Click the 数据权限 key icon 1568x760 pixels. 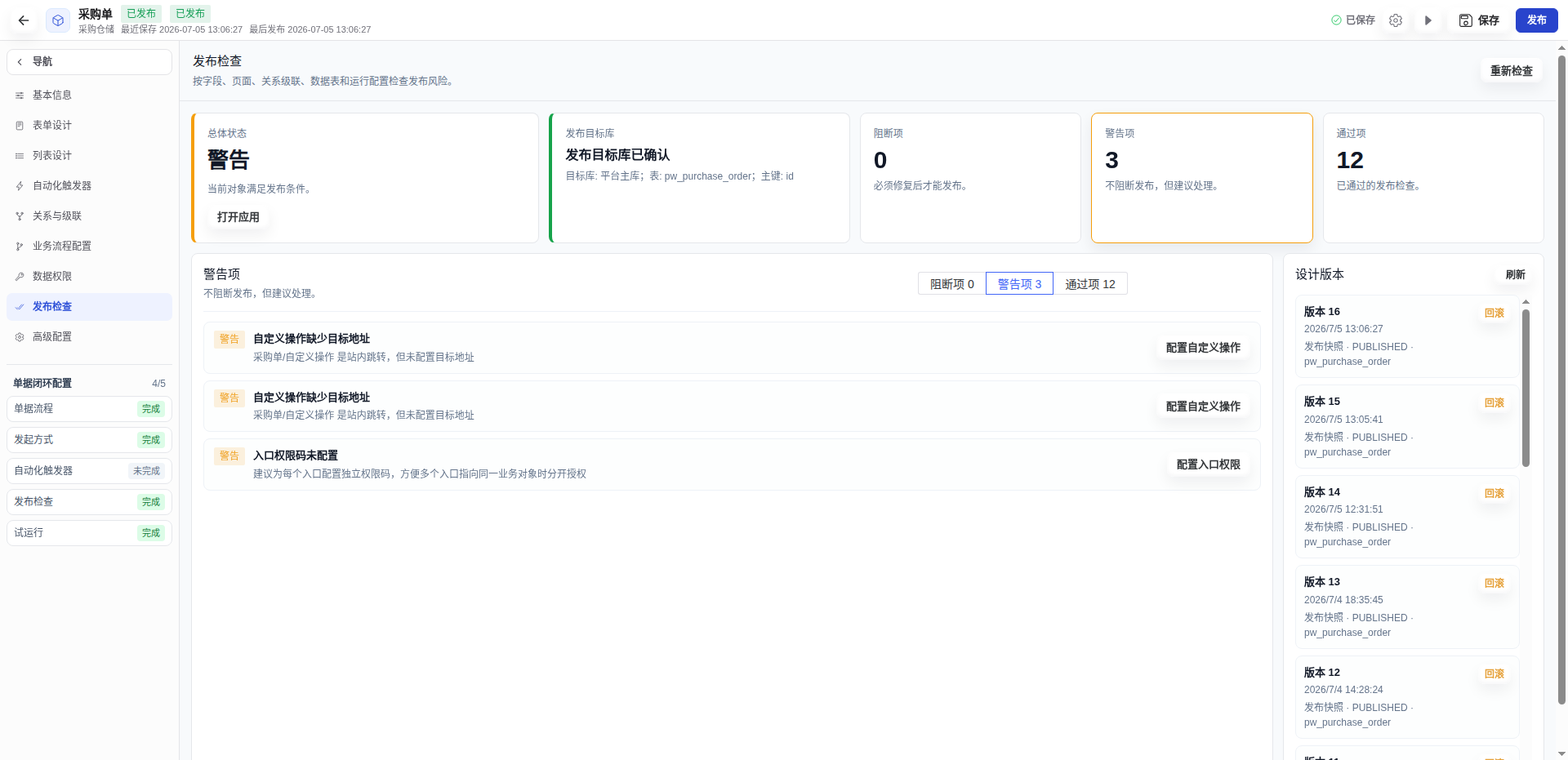point(20,277)
